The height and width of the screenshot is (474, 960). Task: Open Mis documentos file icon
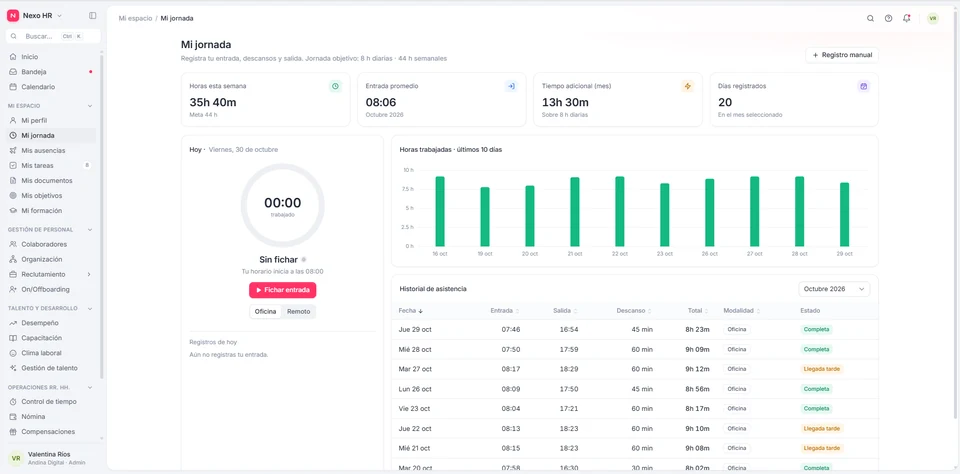[x=13, y=181]
